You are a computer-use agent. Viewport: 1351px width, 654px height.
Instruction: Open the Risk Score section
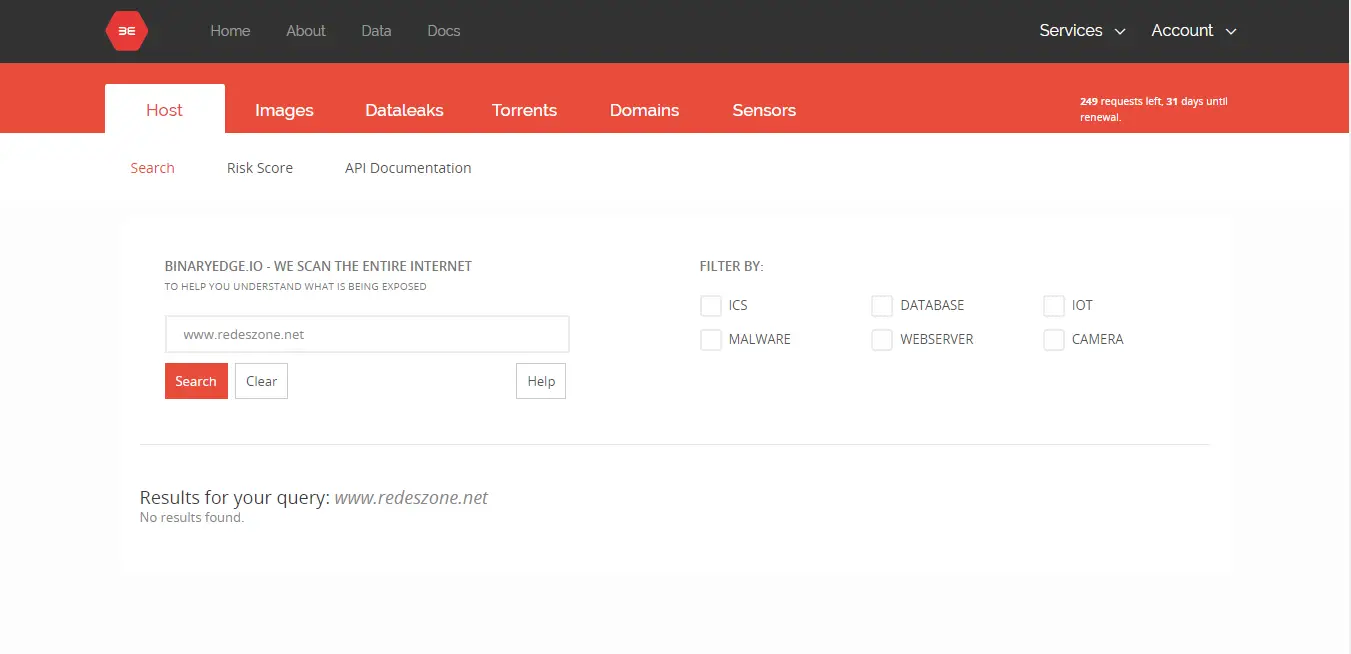coord(260,168)
